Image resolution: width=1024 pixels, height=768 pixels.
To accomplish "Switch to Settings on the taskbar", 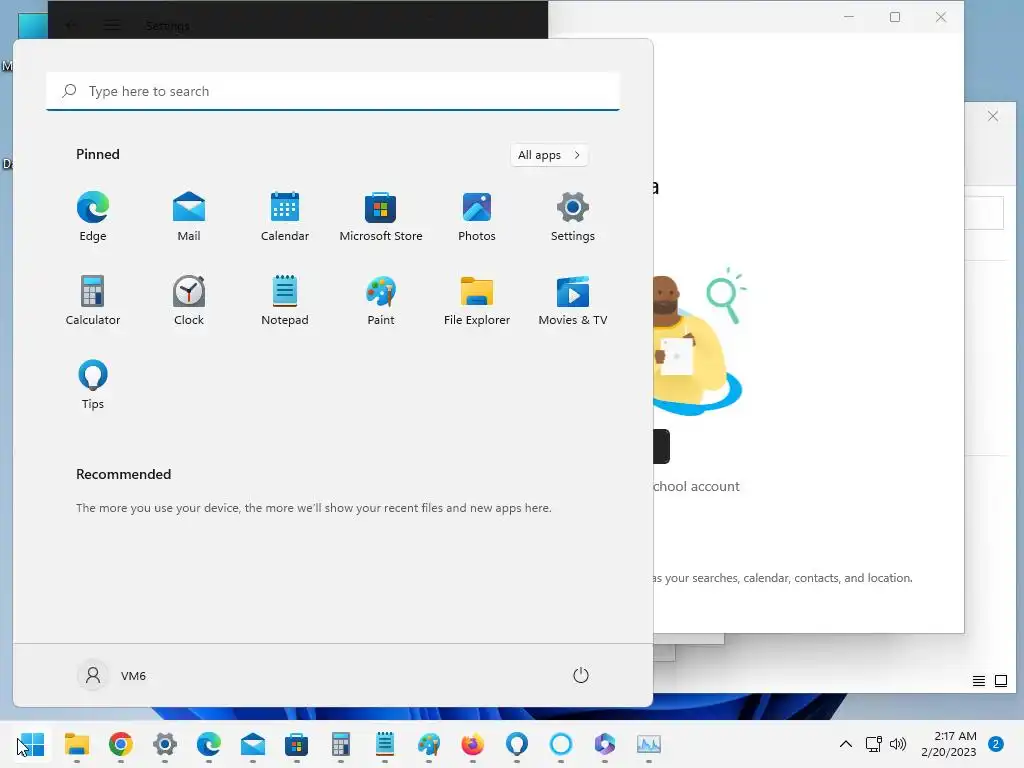I will pyautogui.click(x=165, y=744).
